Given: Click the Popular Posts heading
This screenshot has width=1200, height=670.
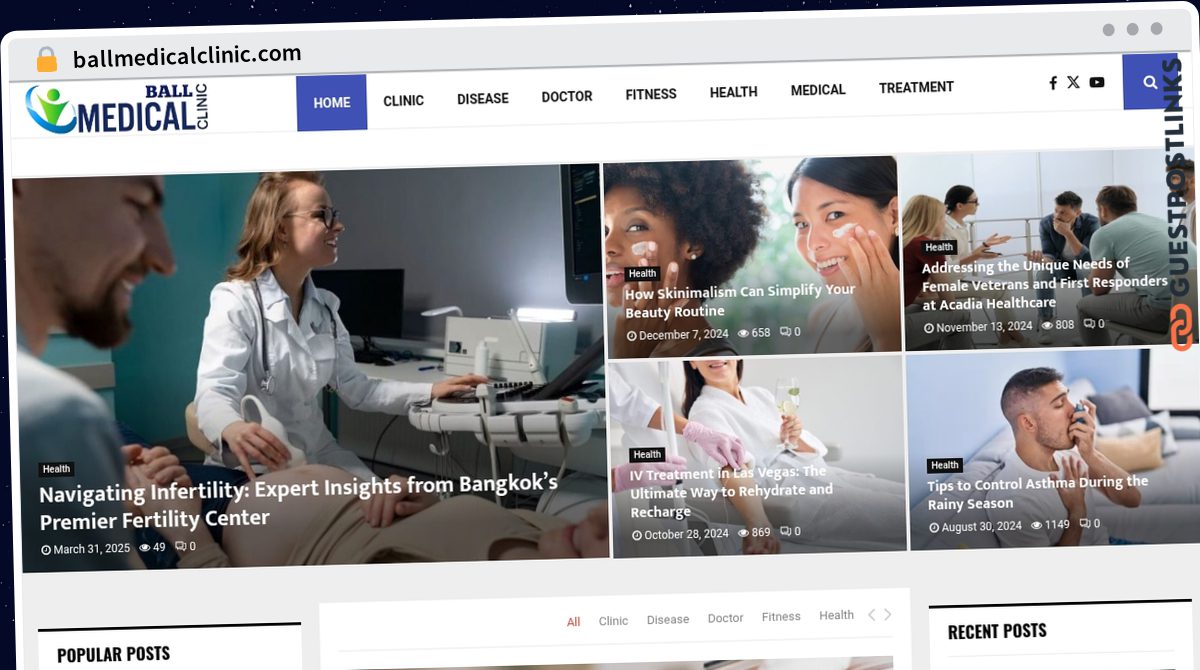Looking at the screenshot, I should pos(113,655).
